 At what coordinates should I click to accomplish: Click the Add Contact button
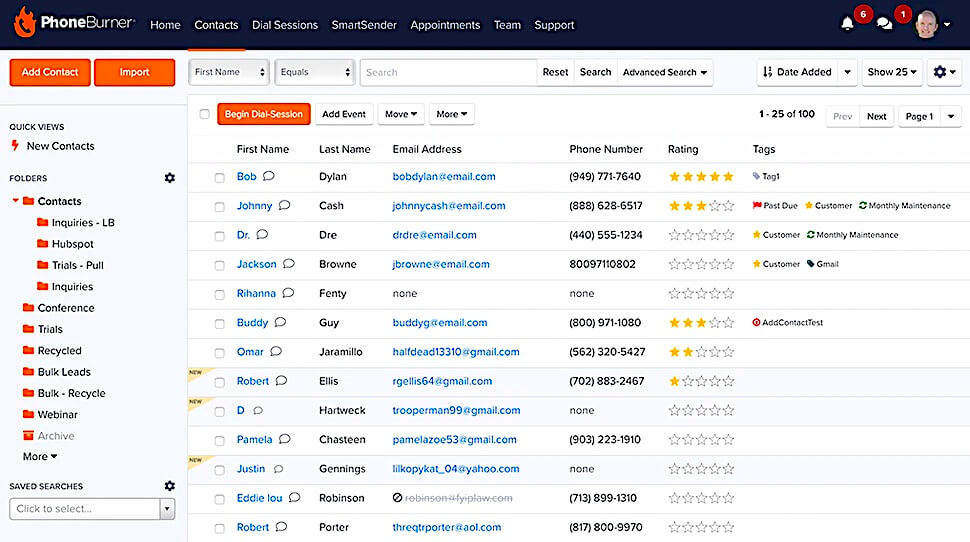(50, 72)
